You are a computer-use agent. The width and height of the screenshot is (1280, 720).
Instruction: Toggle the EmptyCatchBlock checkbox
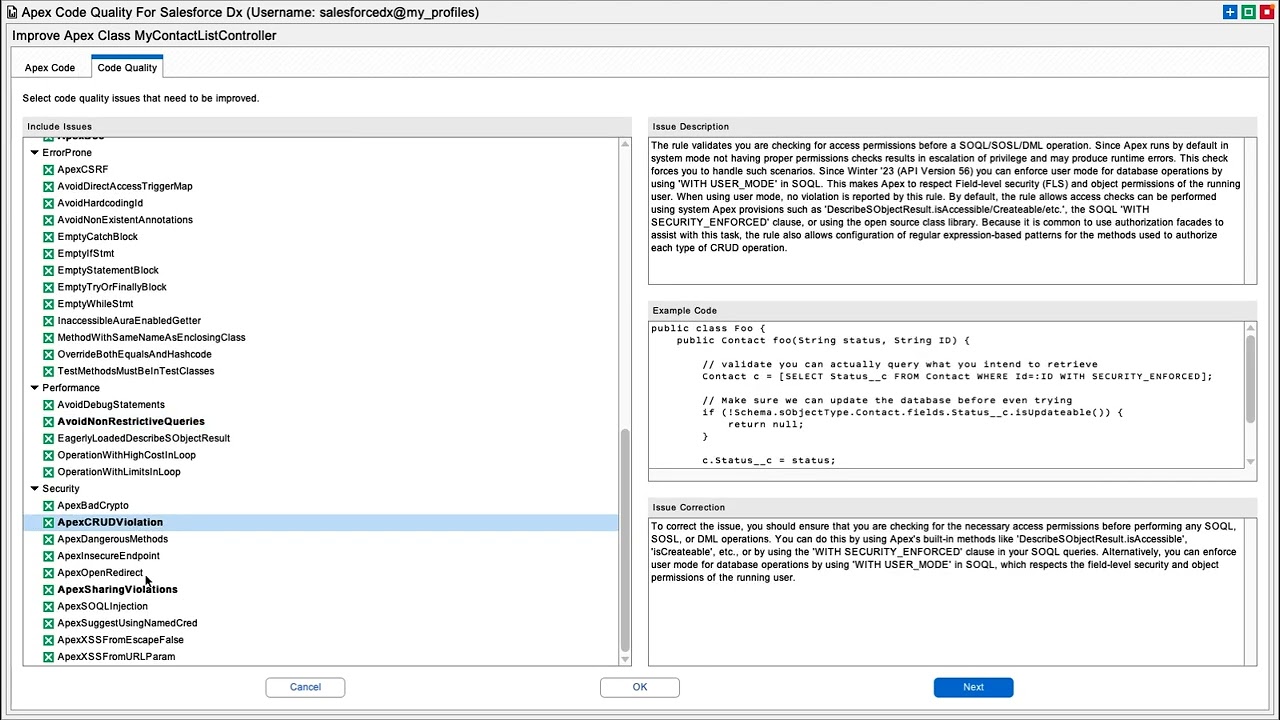pyautogui.click(x=48, y=237)
